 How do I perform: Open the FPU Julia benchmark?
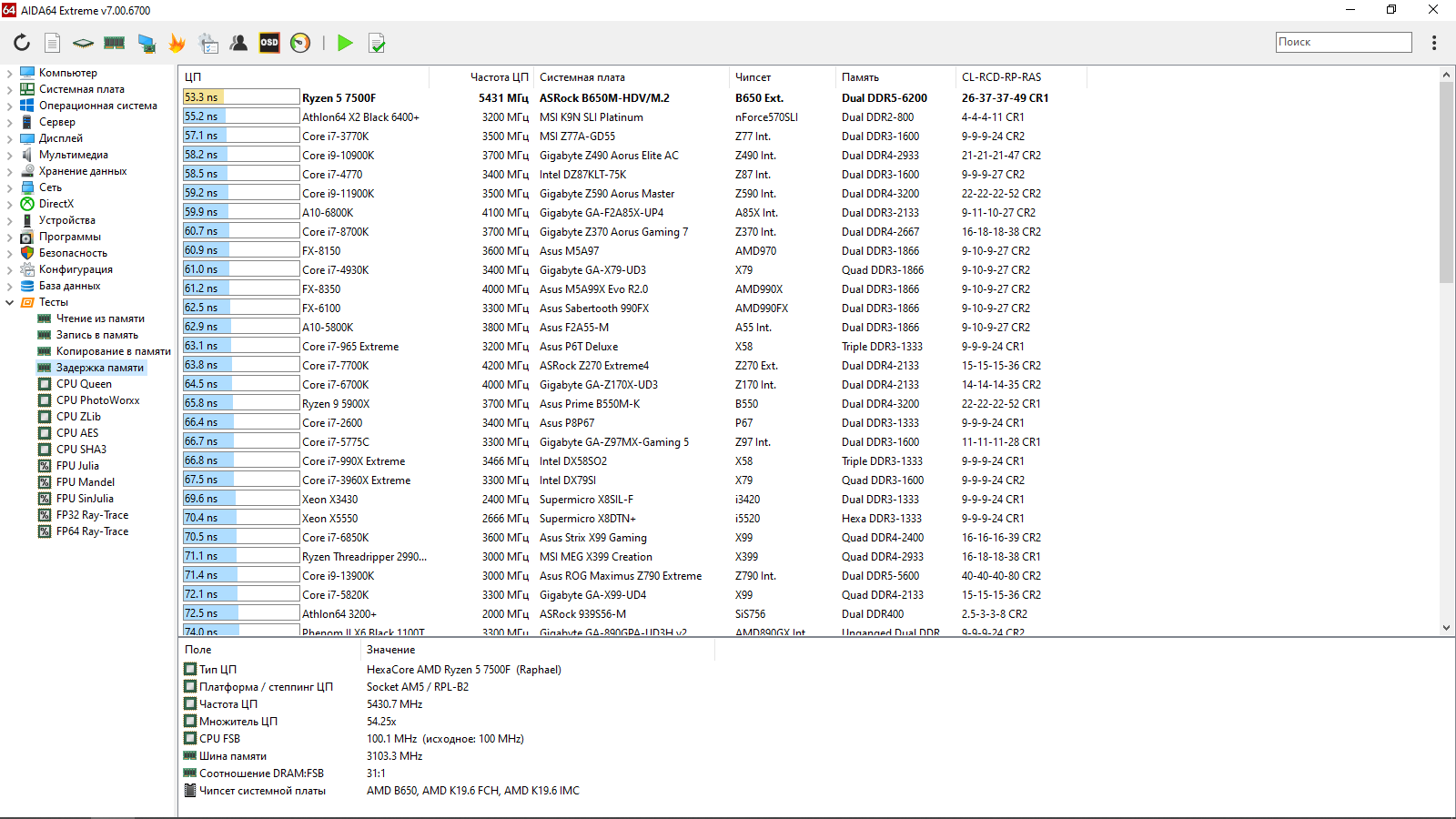tap(77, 466)
